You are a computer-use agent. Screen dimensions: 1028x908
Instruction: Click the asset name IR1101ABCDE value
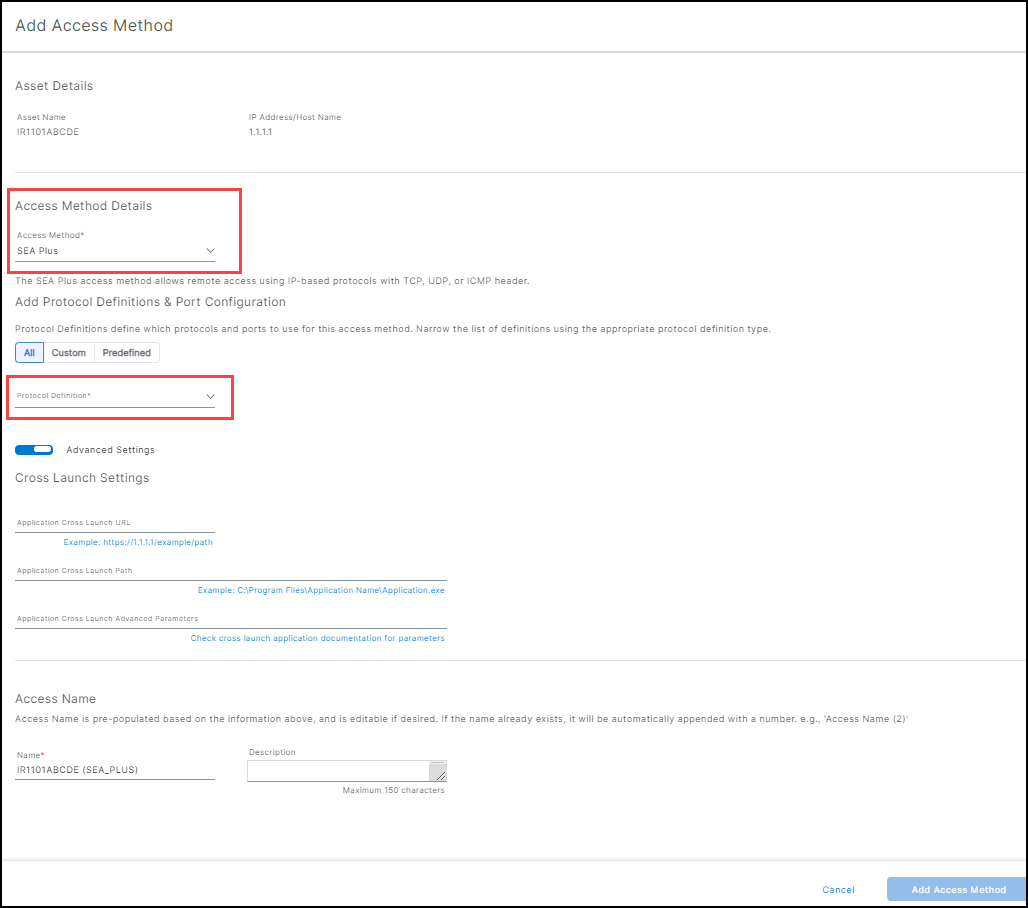pyautogui.click(x=48, y=132)
